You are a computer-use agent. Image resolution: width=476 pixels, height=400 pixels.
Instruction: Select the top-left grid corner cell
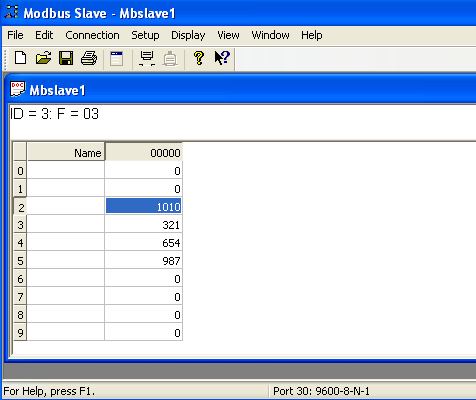tap(20, 152)
